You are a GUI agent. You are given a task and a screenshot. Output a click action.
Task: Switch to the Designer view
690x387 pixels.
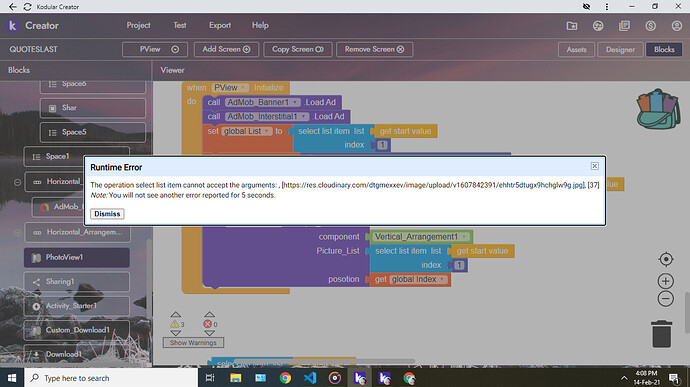pyautogui.click(x=620, y=50)
